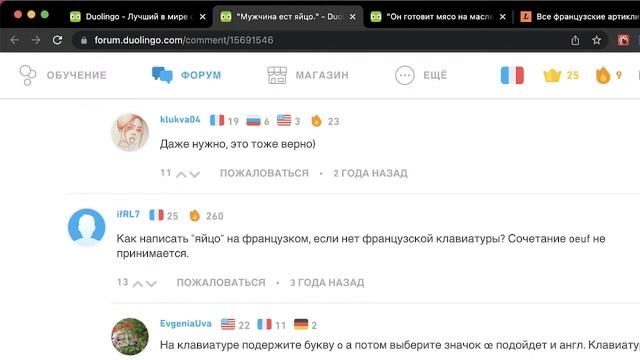This screenshot has height=360, width=640.
Task: Open the red browser extension icon
Action: coord(623,40)
